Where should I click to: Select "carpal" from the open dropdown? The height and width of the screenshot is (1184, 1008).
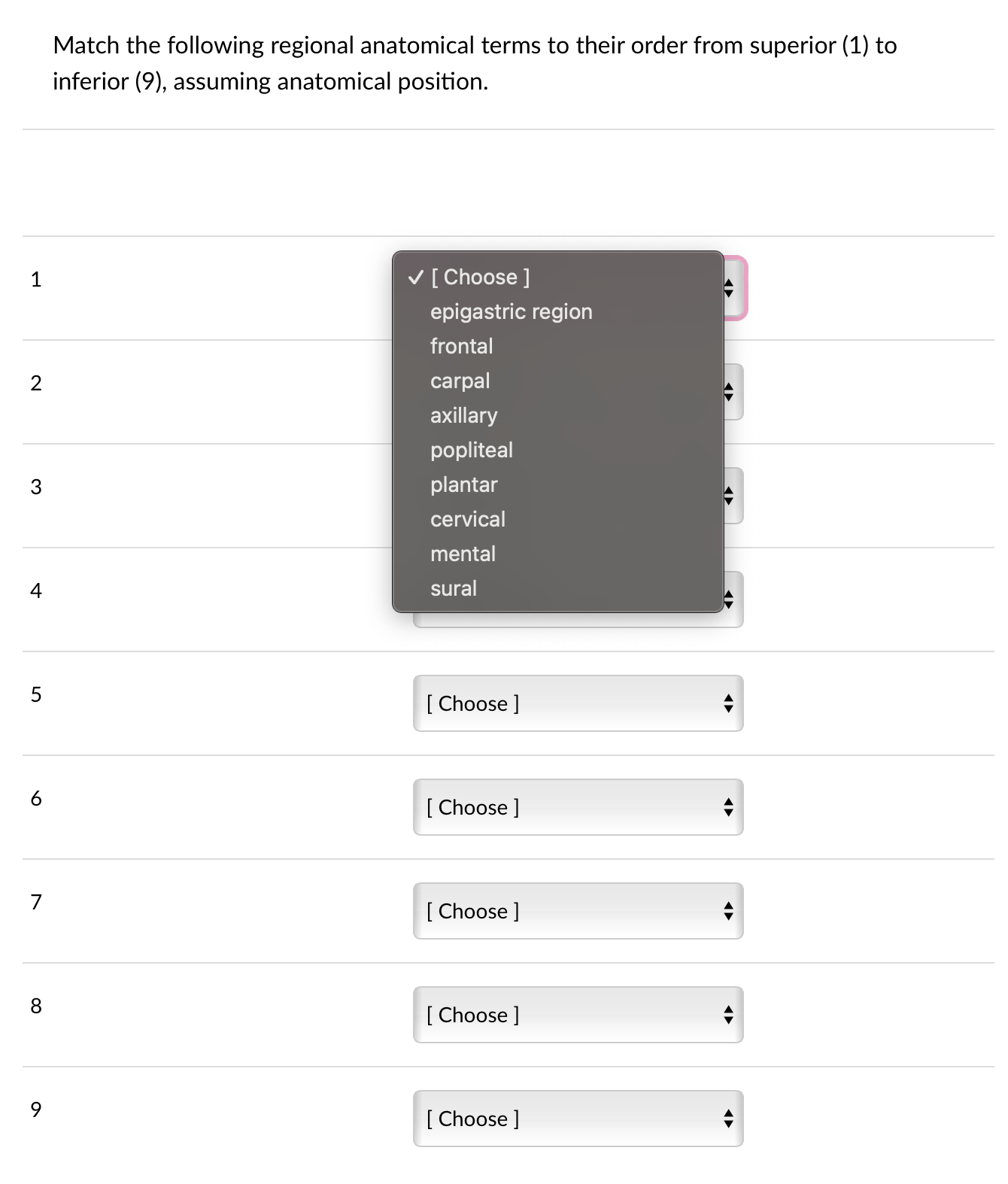[460, 381]
